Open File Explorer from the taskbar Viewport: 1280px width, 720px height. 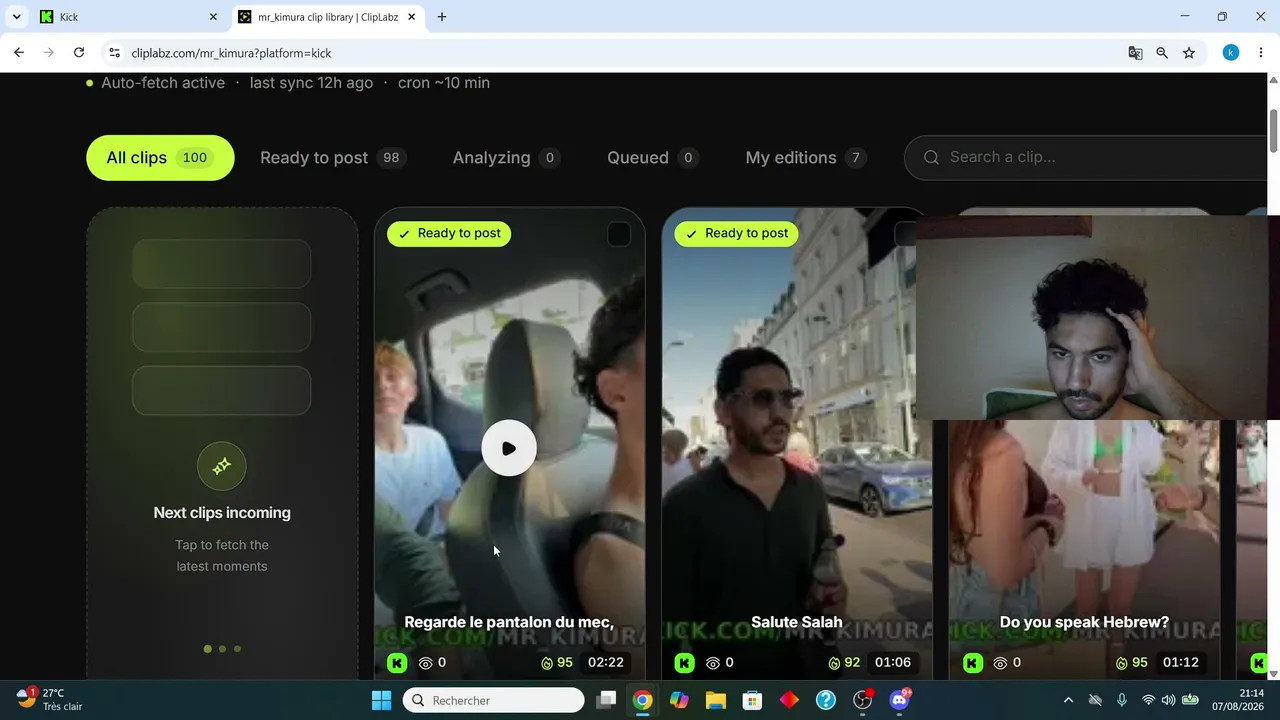point(716,700)
